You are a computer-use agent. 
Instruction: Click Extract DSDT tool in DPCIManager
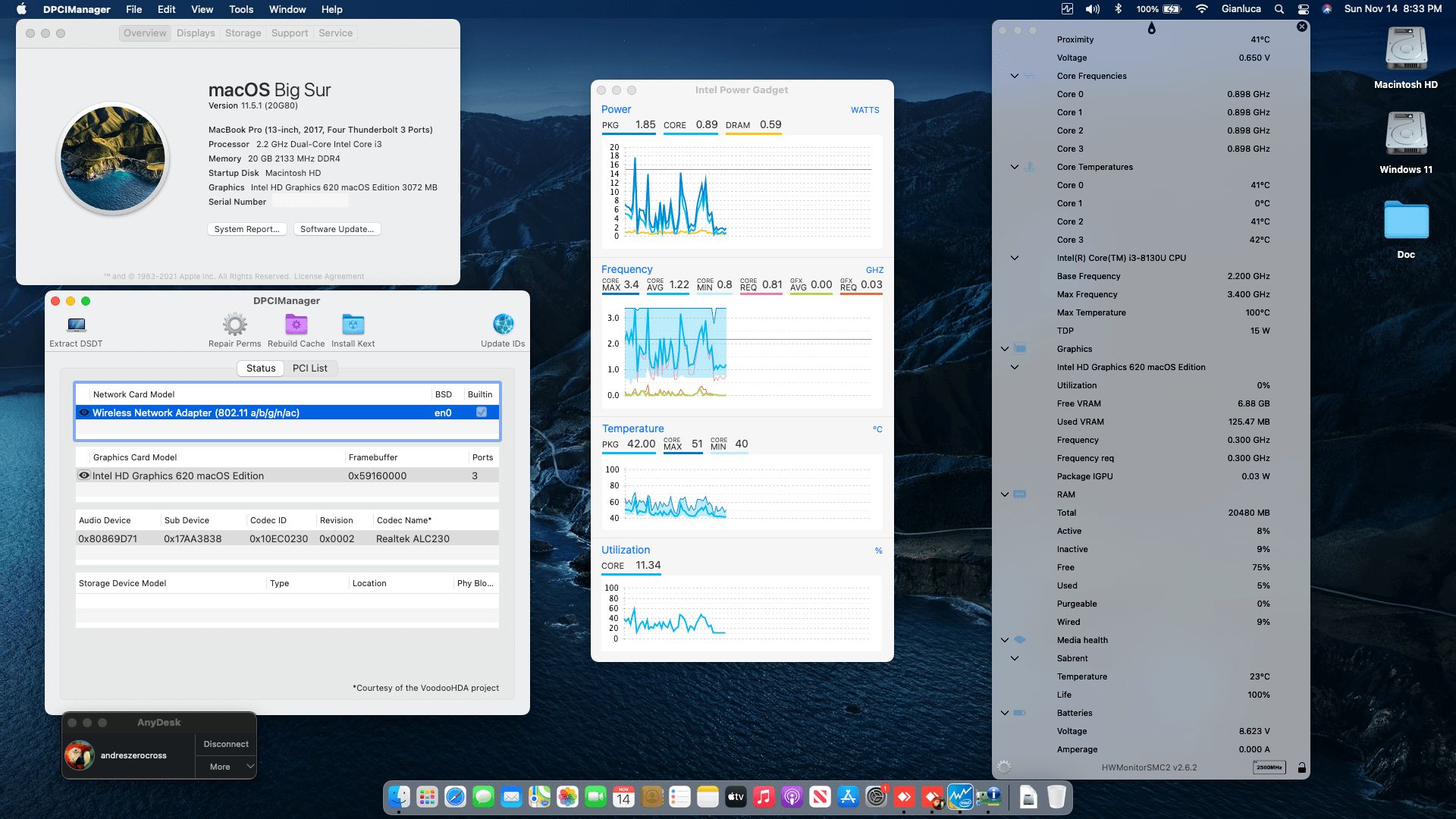76,331
